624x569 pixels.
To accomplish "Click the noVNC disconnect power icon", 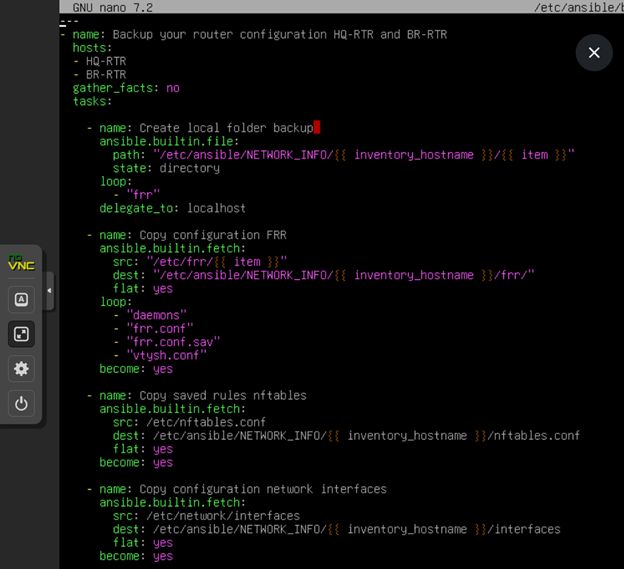I will [21, 404].
